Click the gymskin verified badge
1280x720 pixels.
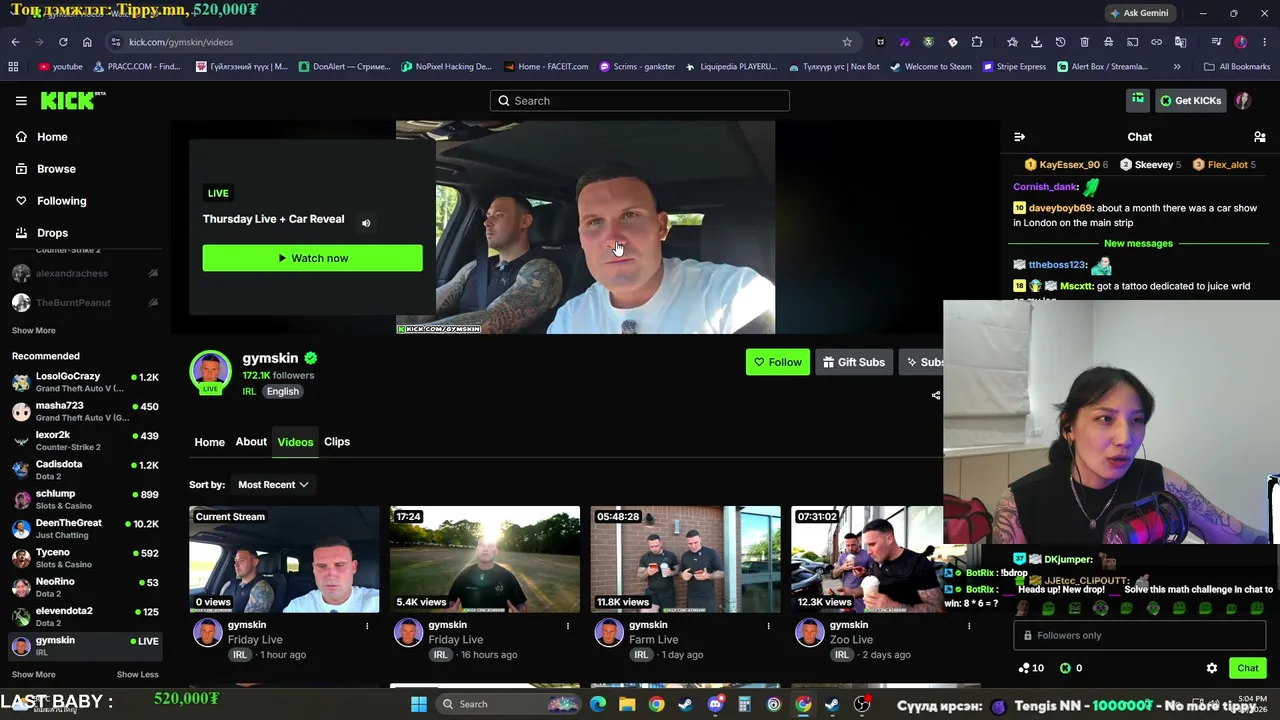[x=311, y=358]
